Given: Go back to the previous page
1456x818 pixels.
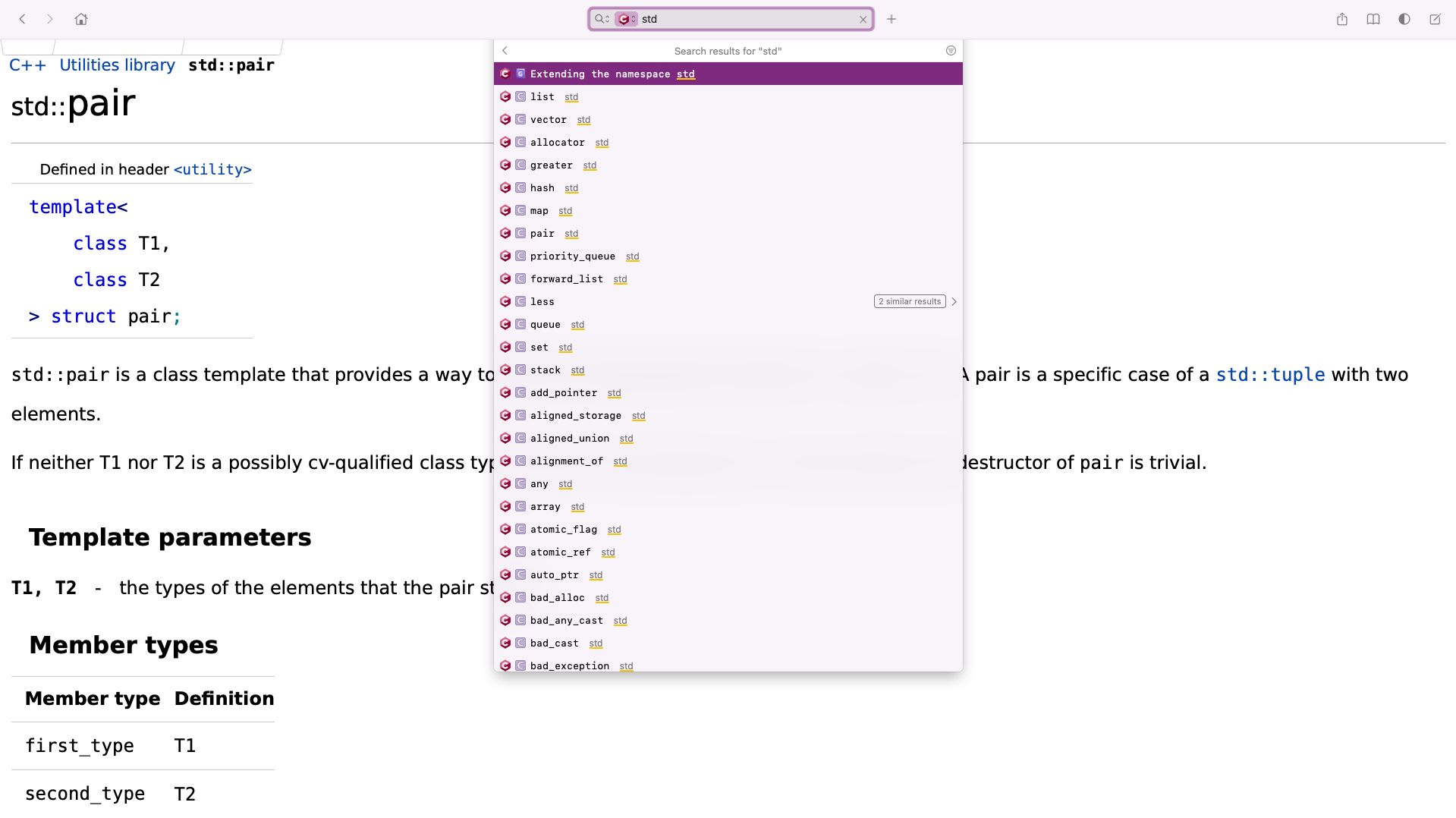Looking at the screenshot, I should (x=23, y=19).
